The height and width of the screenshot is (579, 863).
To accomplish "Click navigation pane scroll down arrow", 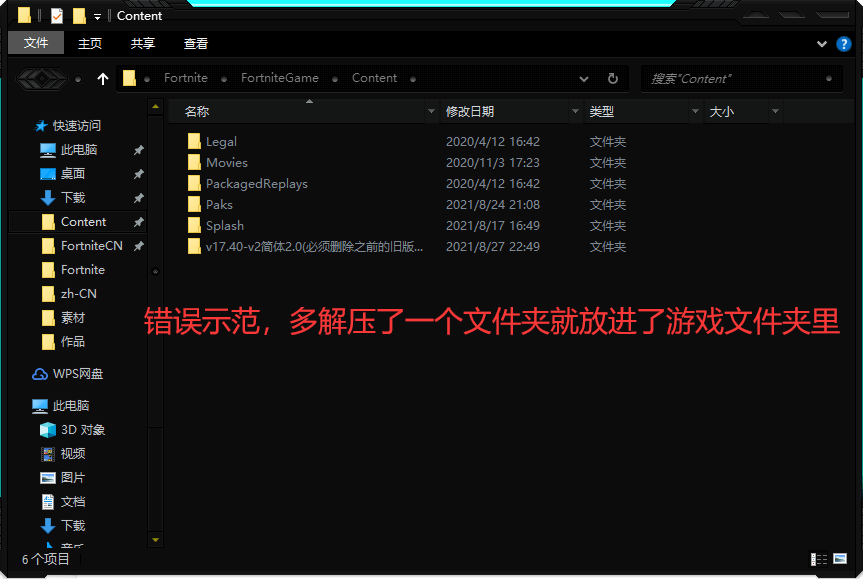I will click(155, 540).
